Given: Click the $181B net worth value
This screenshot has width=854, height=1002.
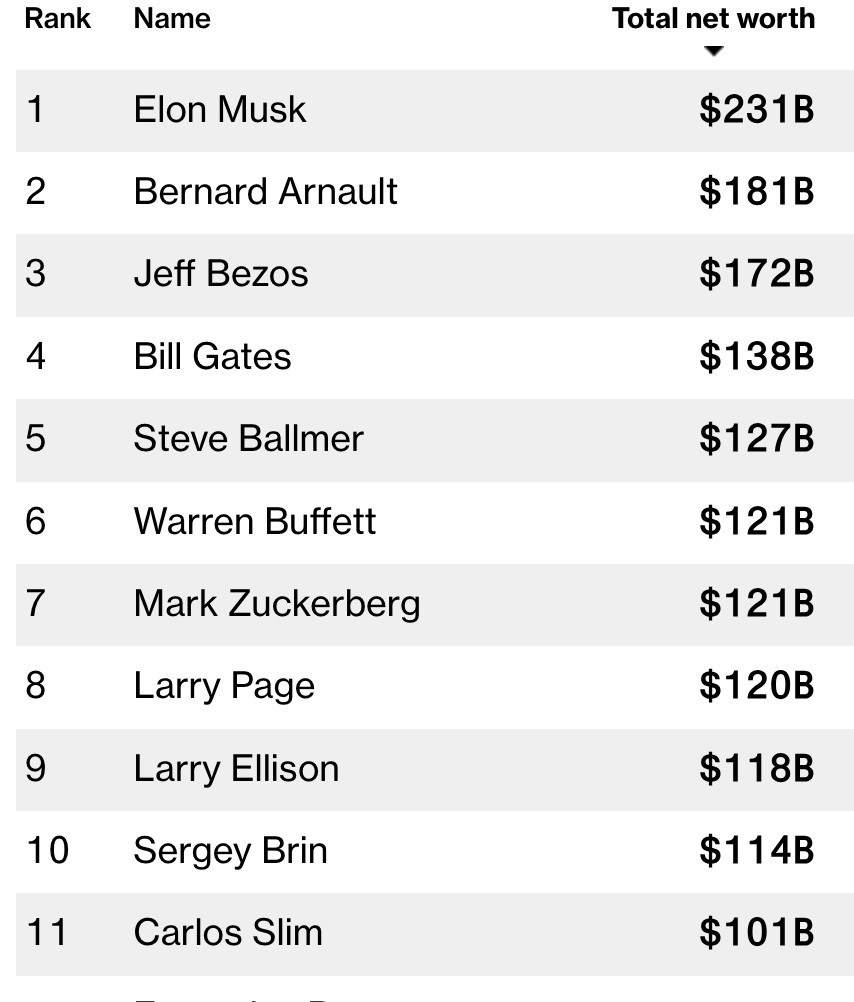Looking at the screenshot, I should pos(756,191).
